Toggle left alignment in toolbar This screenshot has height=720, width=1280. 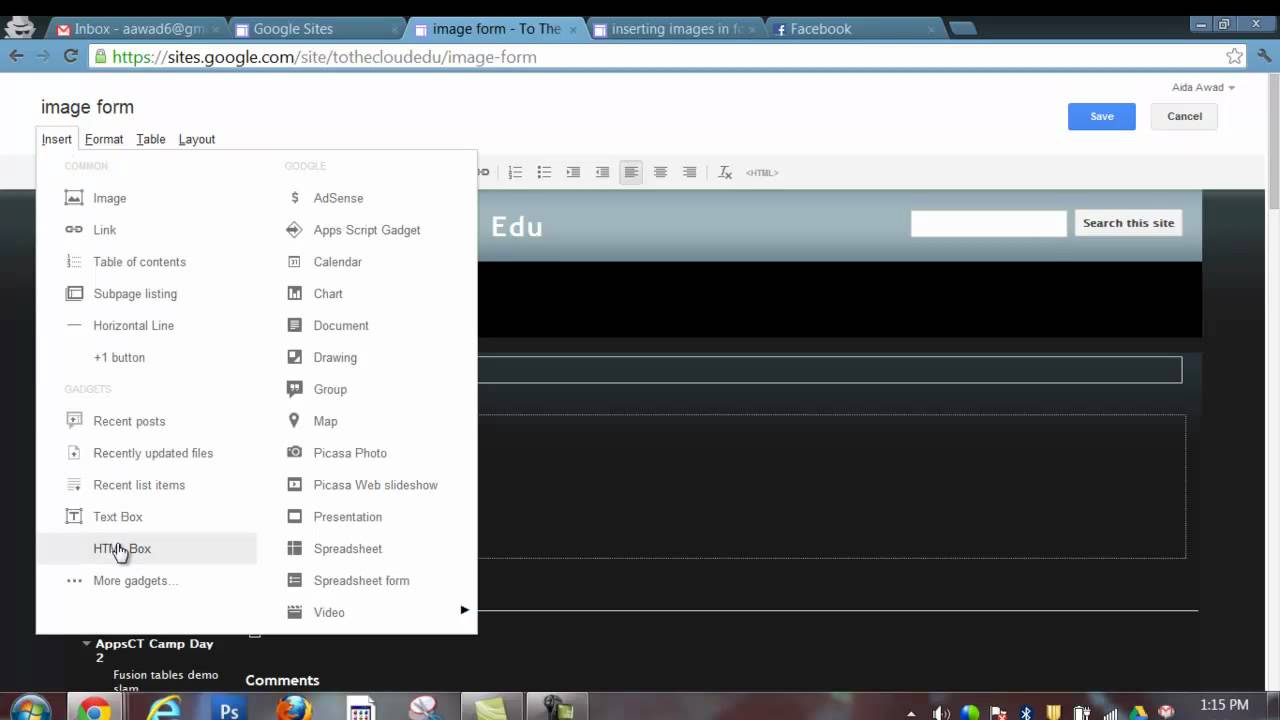pos(631,172)
